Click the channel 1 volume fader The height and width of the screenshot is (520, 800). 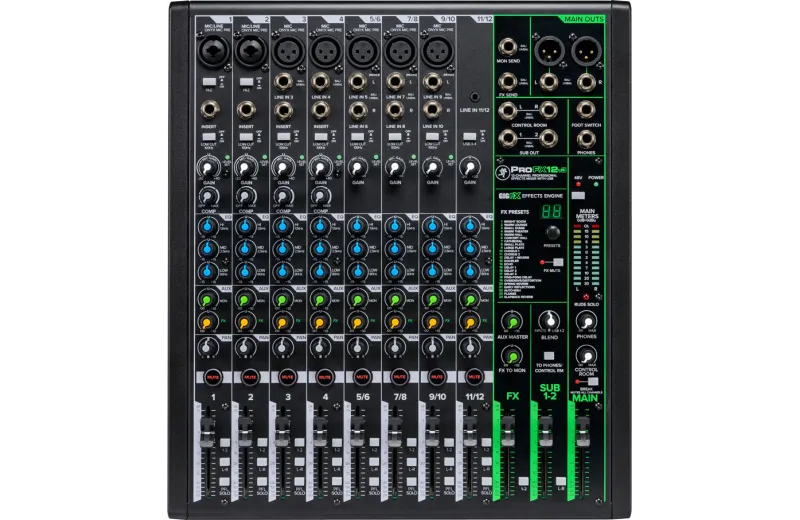tap(208, 431)
